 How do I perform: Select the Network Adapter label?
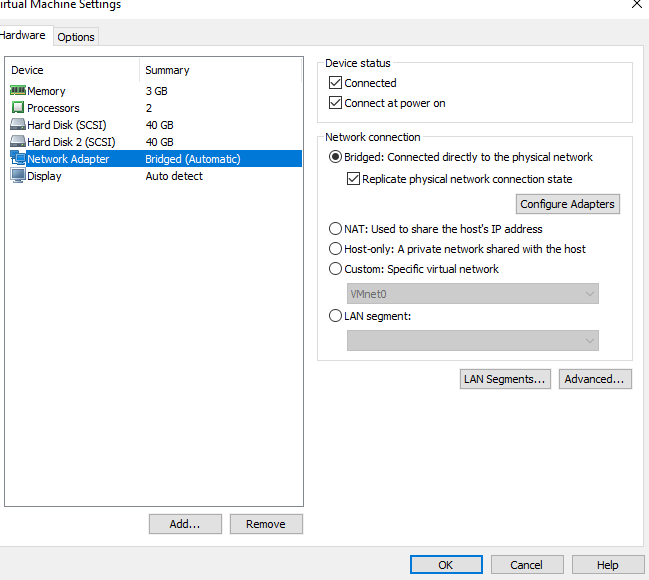68,159
